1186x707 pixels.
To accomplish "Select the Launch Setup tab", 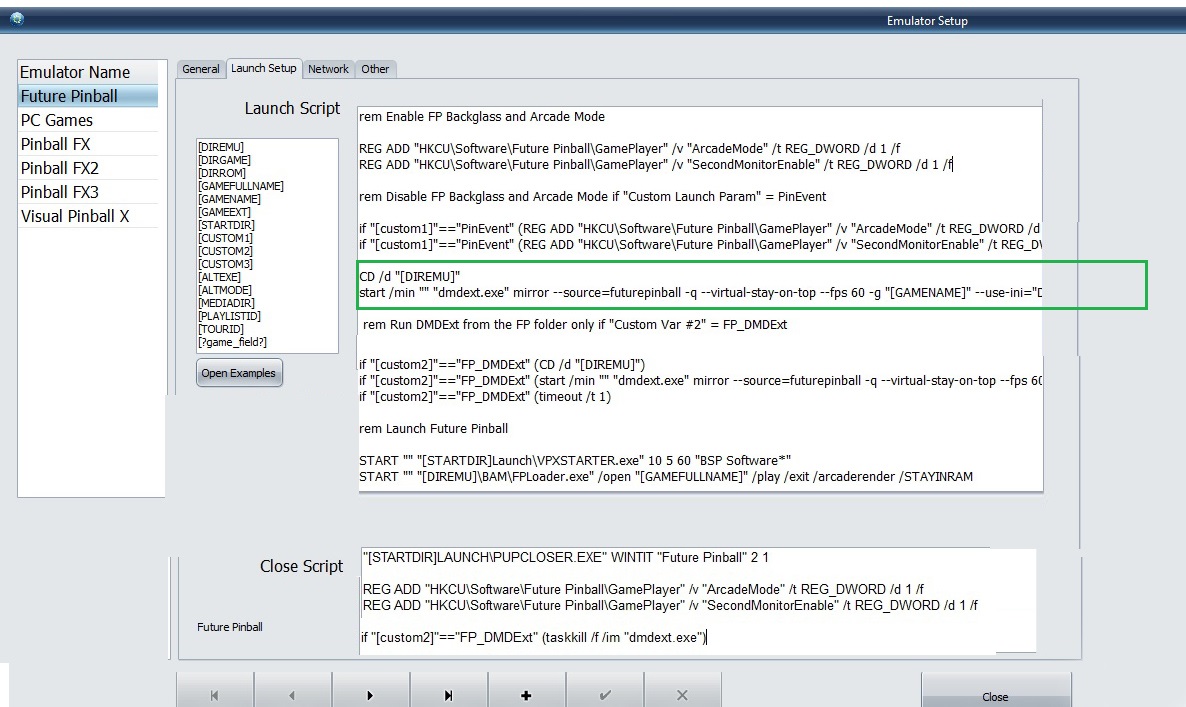I will (x=263, y=68).
